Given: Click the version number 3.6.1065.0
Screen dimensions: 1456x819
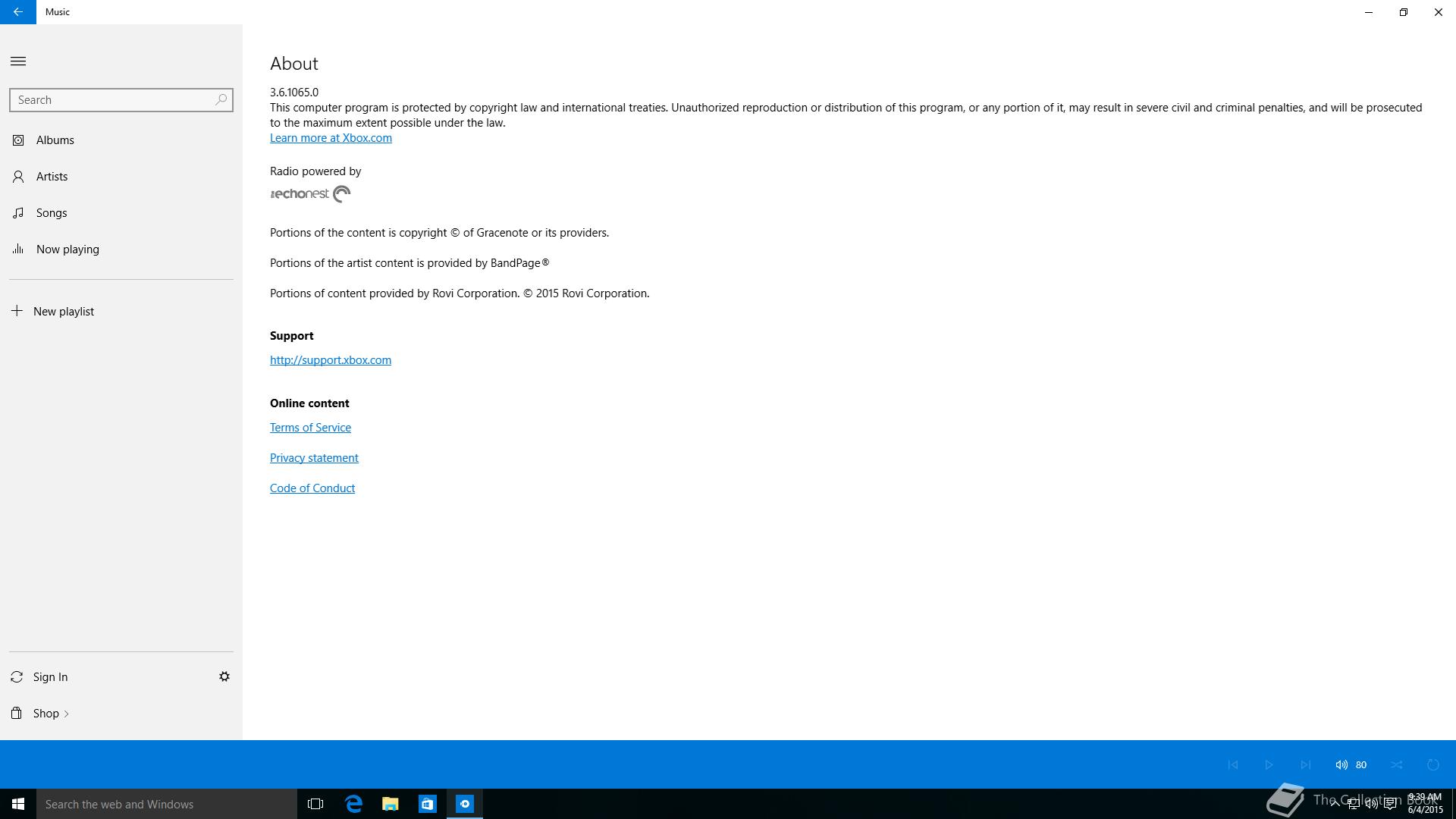Looking at the screenshot, I should click(x=294, y=93).
